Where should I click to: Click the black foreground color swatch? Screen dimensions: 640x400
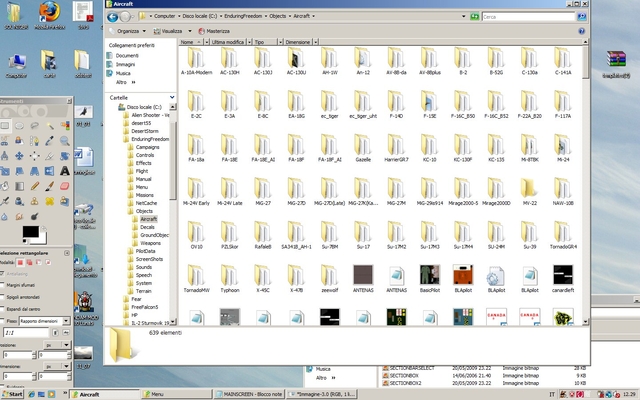(31, 231)
